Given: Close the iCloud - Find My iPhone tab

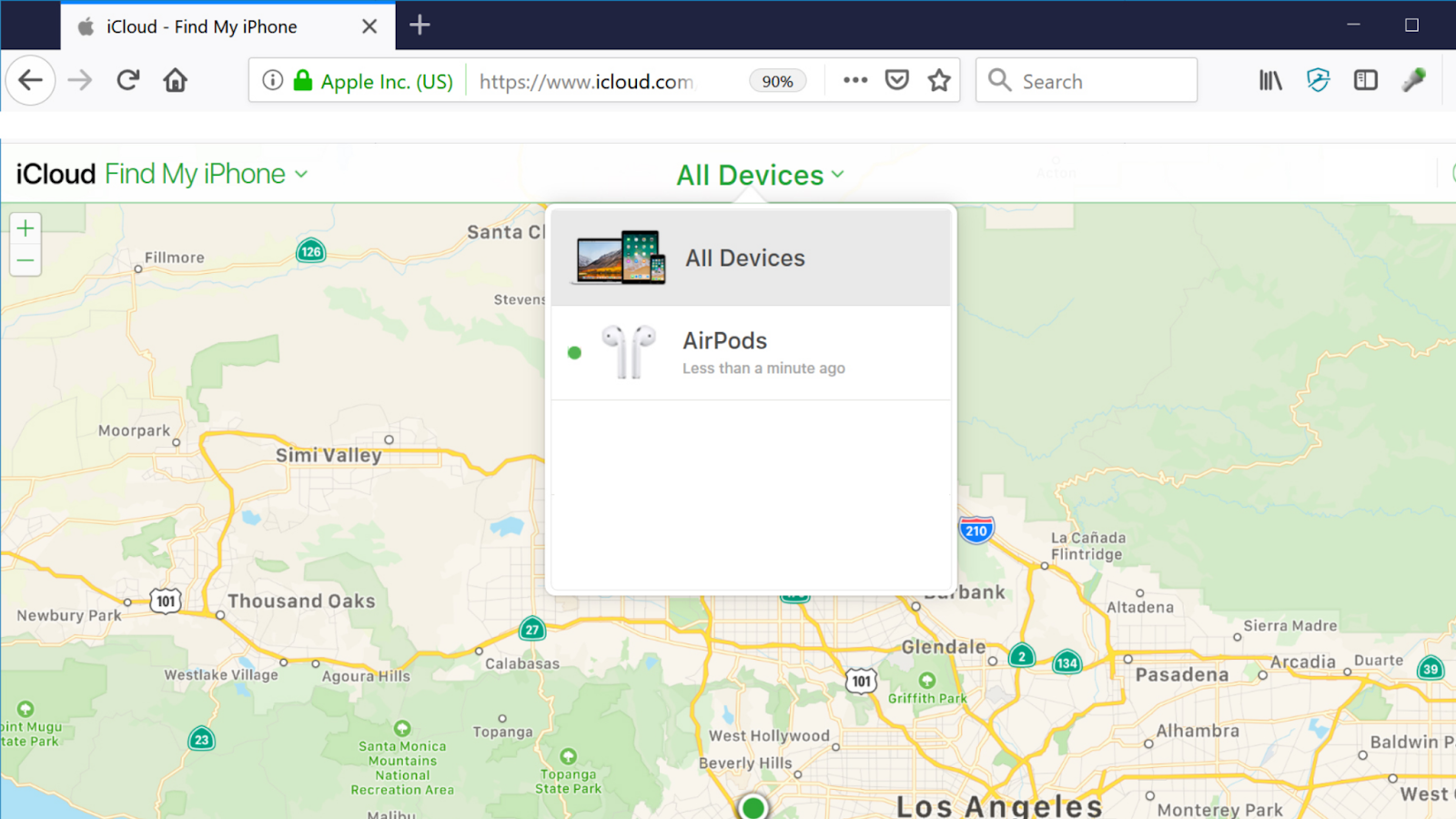Looking at the screenshot, I should tap(369, 26).
